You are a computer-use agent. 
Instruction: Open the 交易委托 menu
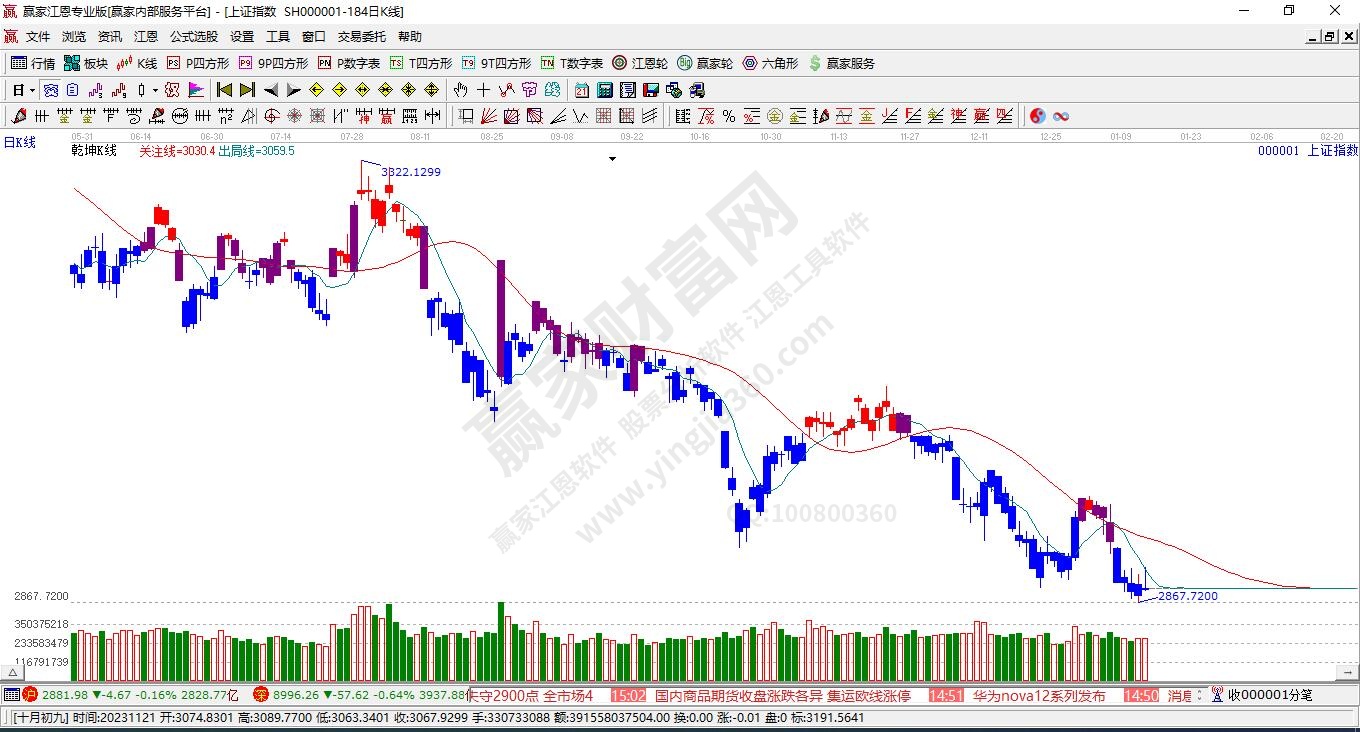(361, 37)
